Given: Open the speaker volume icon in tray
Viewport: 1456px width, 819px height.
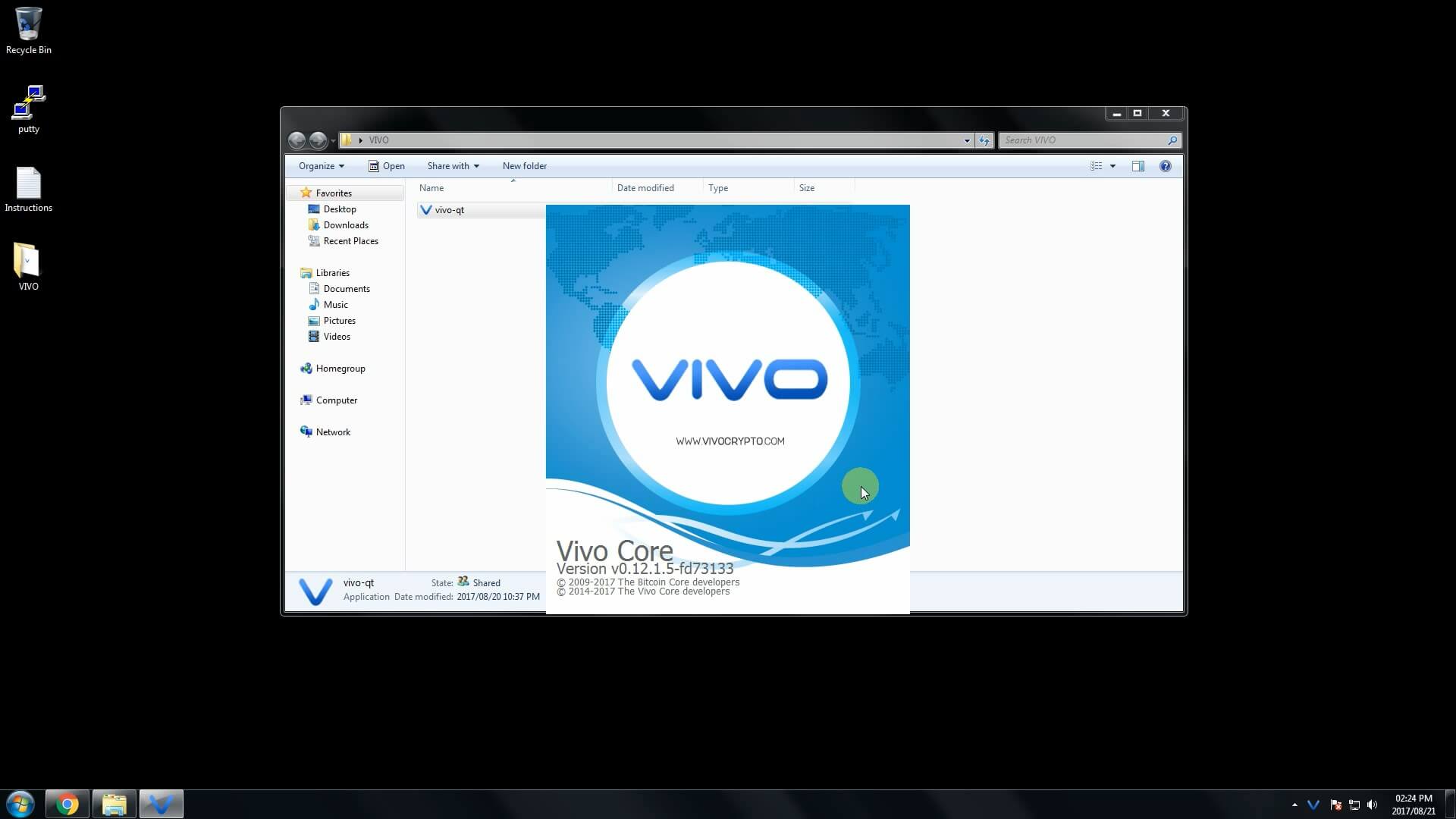Looking at the screenshot, I should point(1373,805).
